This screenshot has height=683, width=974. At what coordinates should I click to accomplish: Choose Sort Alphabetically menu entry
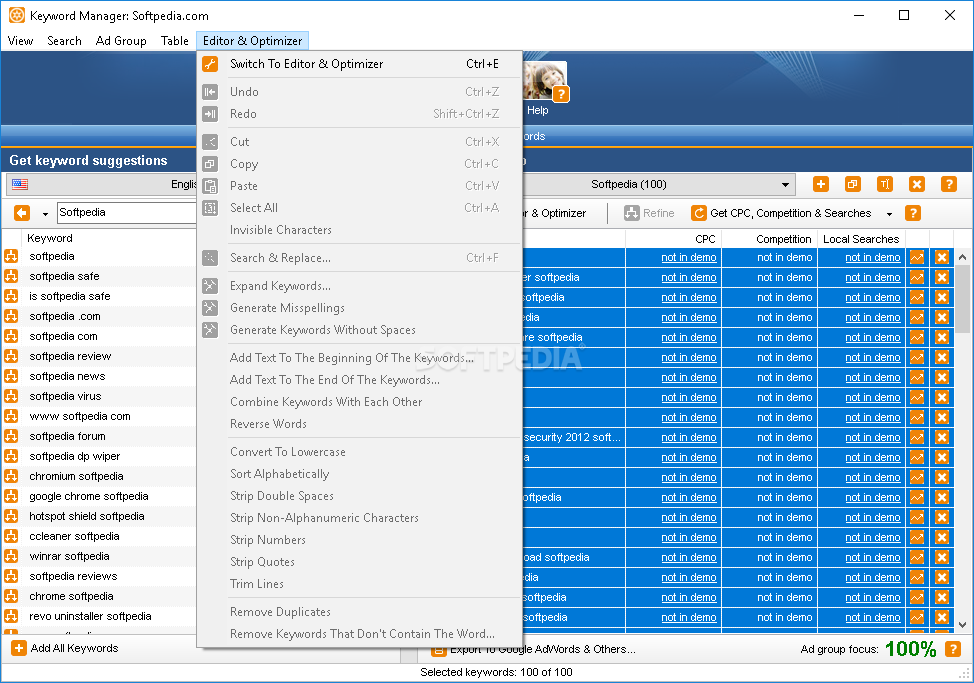[x=360, y=474]
